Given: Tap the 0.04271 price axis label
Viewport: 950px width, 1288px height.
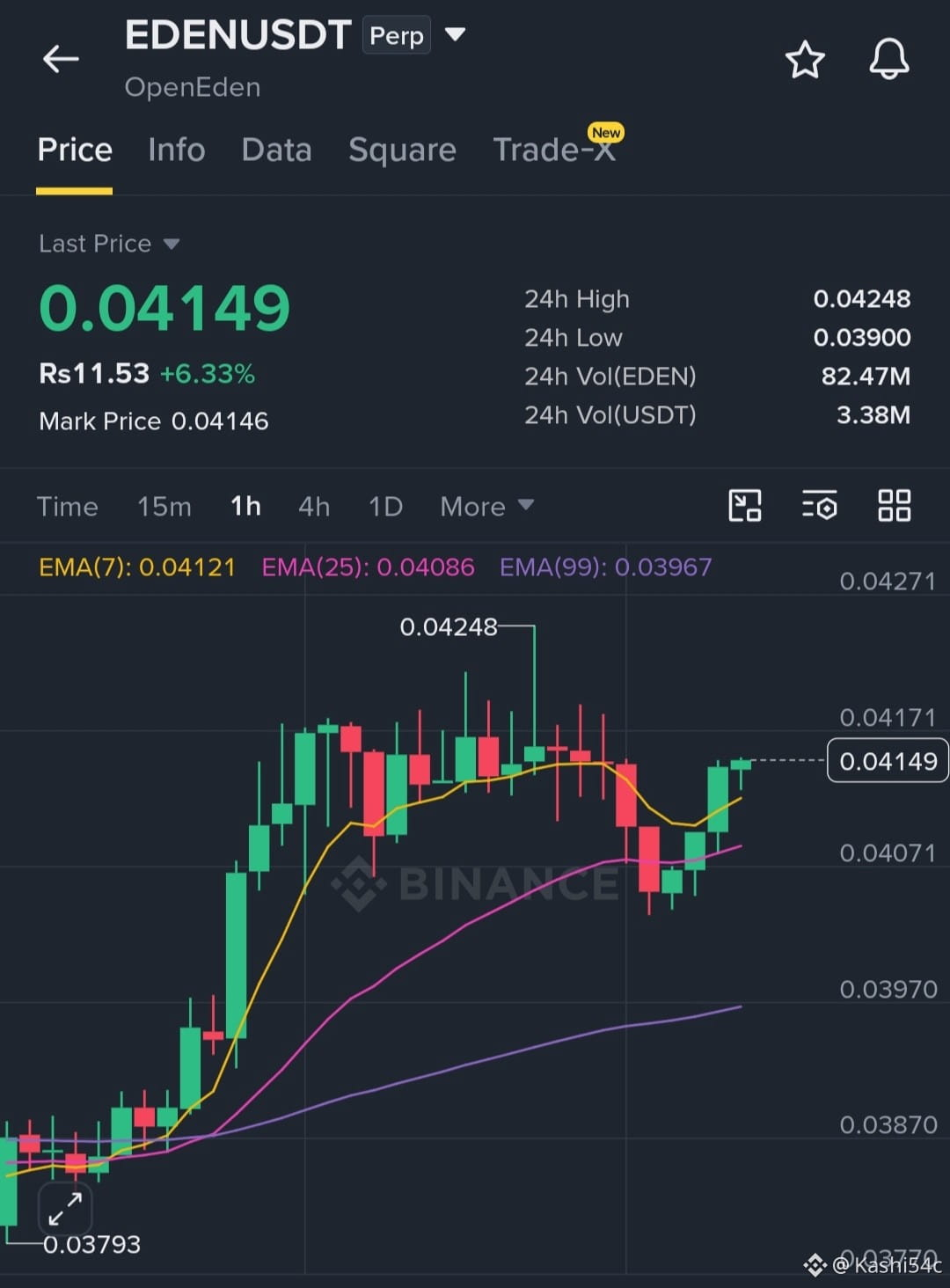Looking at the screenshot, I should pyautogui.click(x=888, y=581).
